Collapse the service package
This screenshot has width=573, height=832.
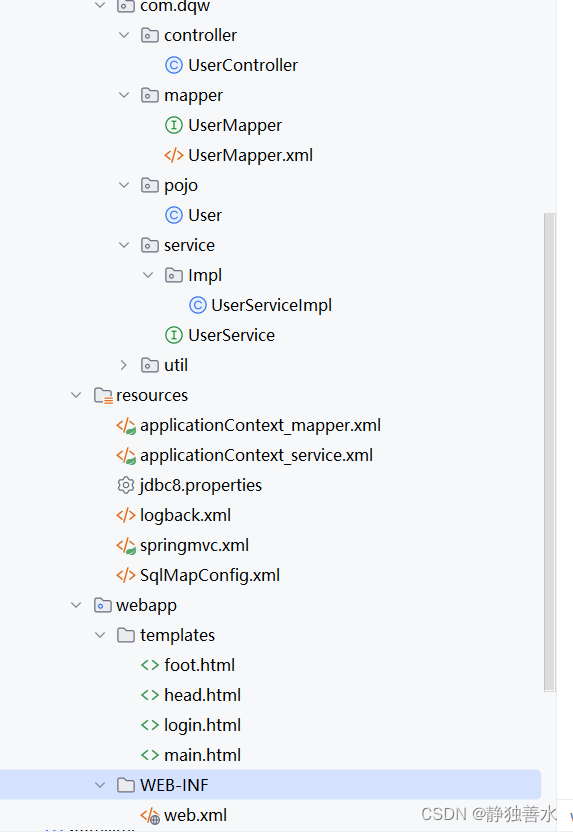[124, 245]
